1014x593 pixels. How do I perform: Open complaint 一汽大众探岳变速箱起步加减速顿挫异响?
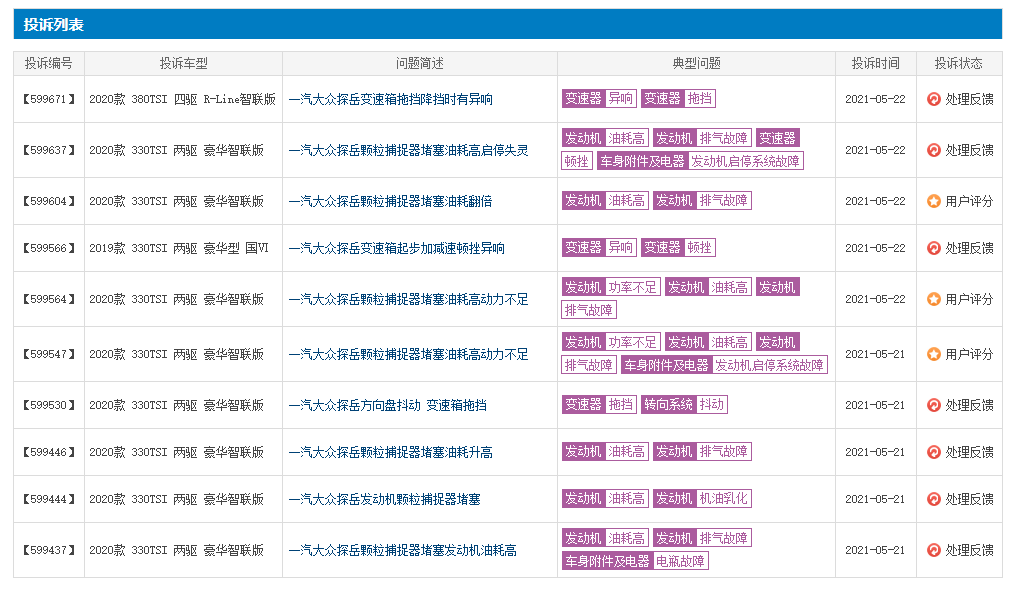pos(396,248)
